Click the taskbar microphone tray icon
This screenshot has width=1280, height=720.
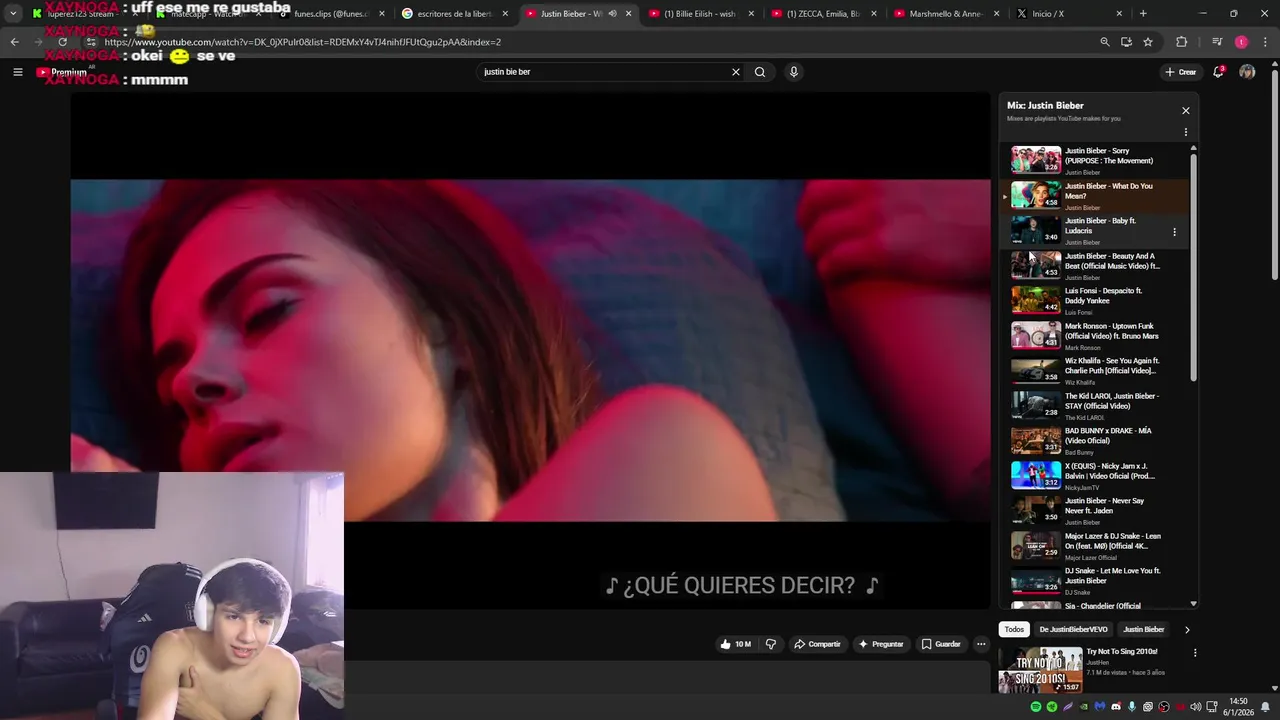pyautogui.click(x=1132, y=707)
